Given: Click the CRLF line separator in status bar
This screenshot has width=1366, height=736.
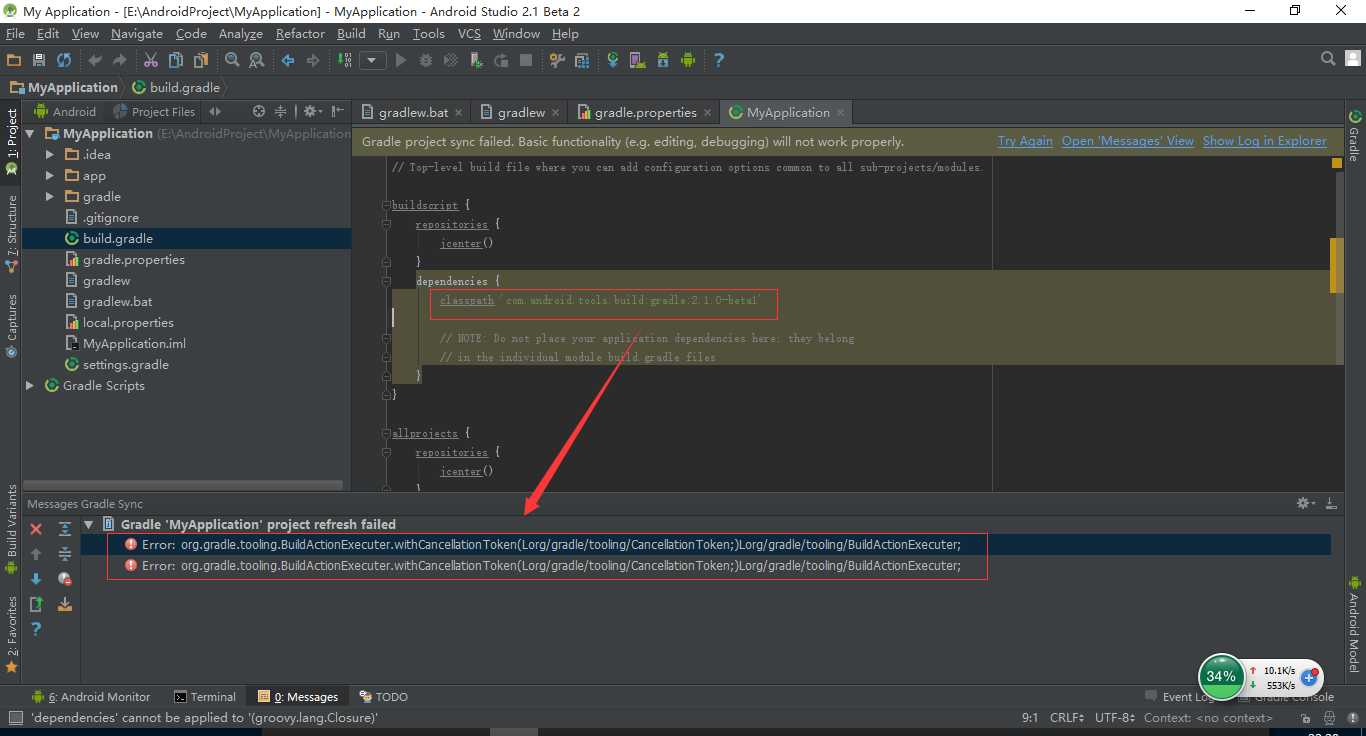Looking at the screenshot, I should (1066, 718).
